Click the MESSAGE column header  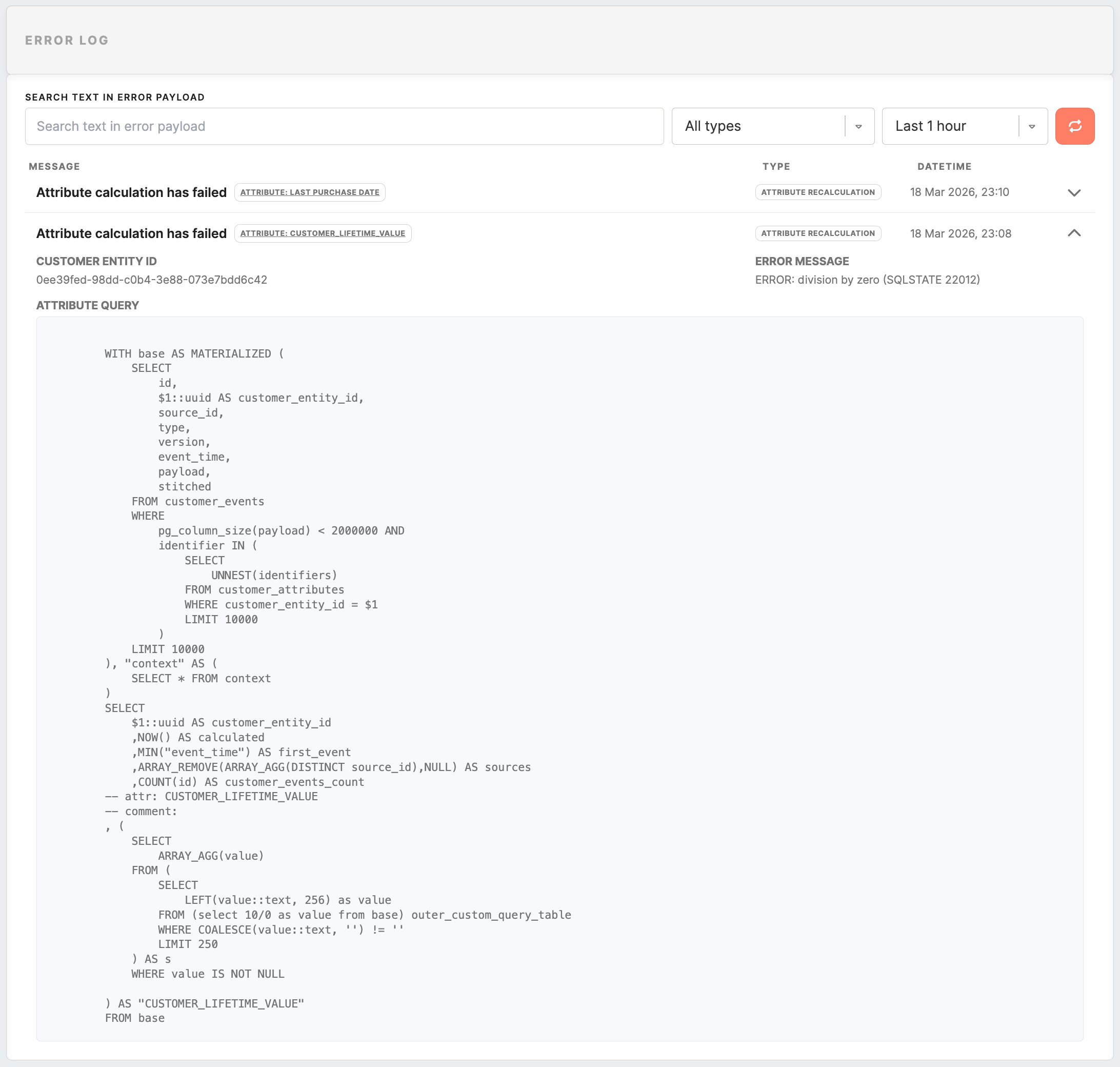click(54, 167)
